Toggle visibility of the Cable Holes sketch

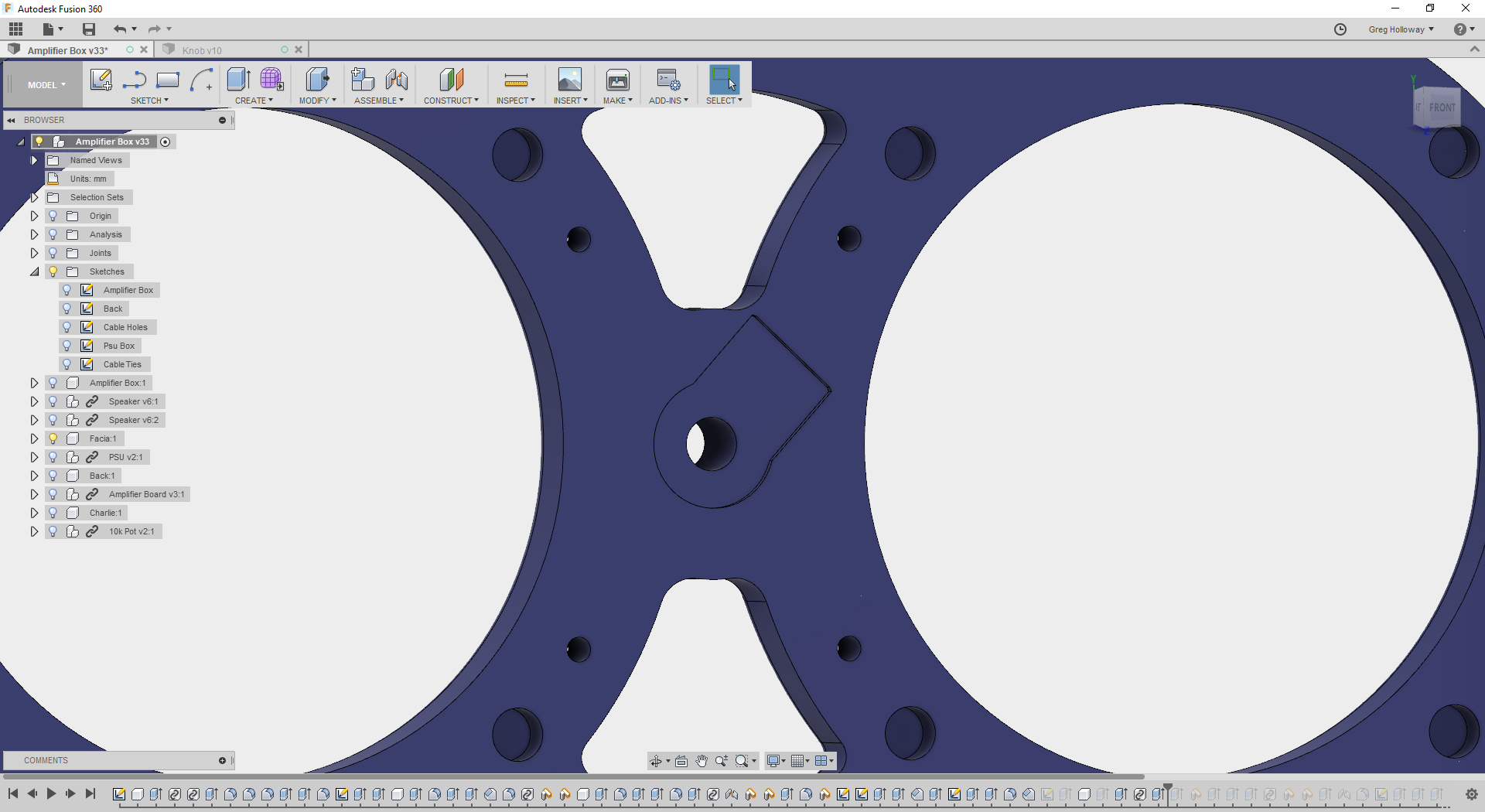pos(67,327)
